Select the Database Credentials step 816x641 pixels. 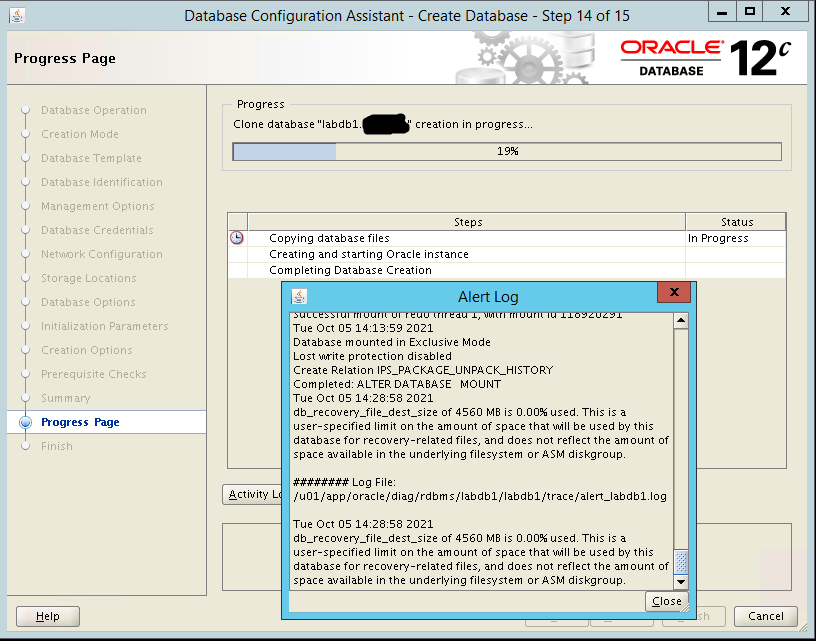point(97,230)
